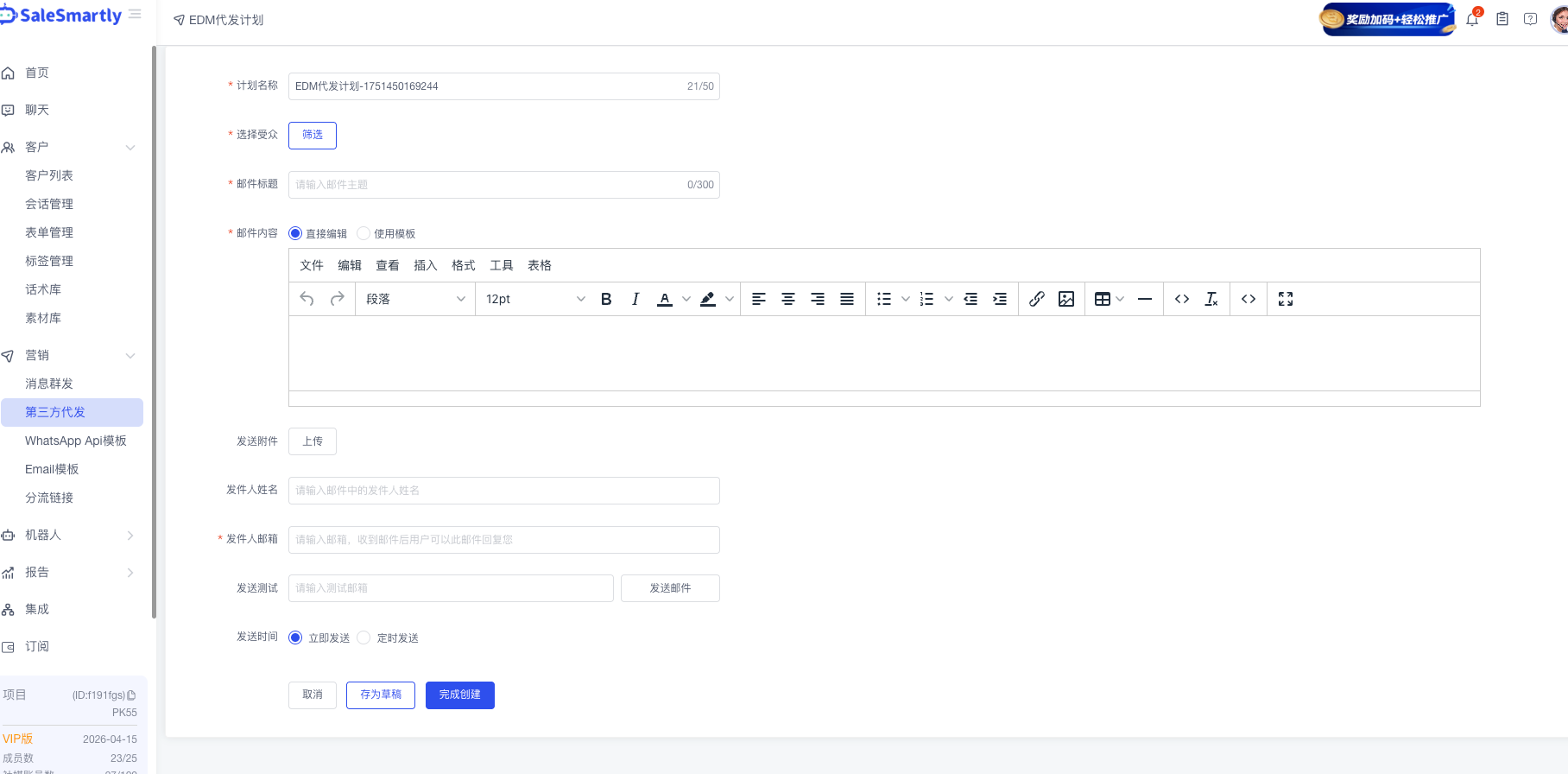The height and width of the screenshot is (774, 1568).
Task: Click the redo icon in editor toolbar
Action: [338, 299]
